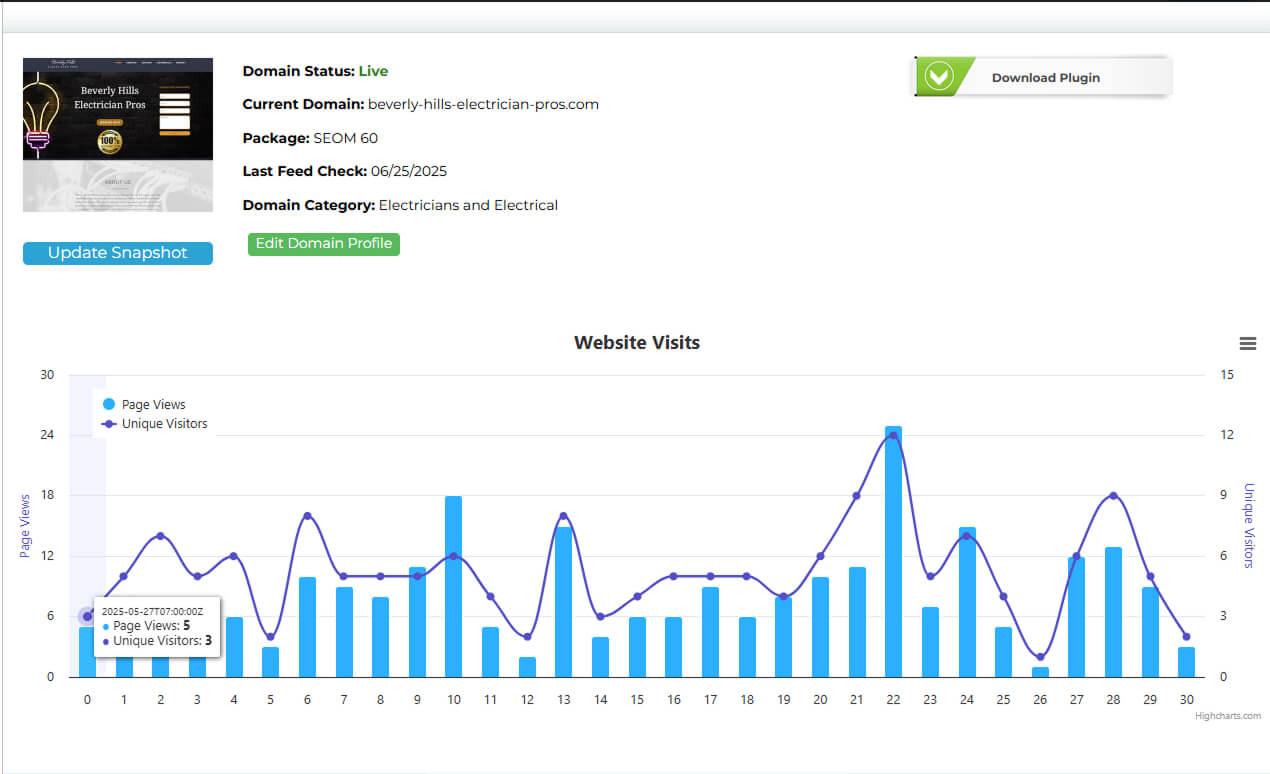This screenshot has height=774, width=1270.
Task: Select the Page Views bar for day 30
Action: (x=1186, y=662)
